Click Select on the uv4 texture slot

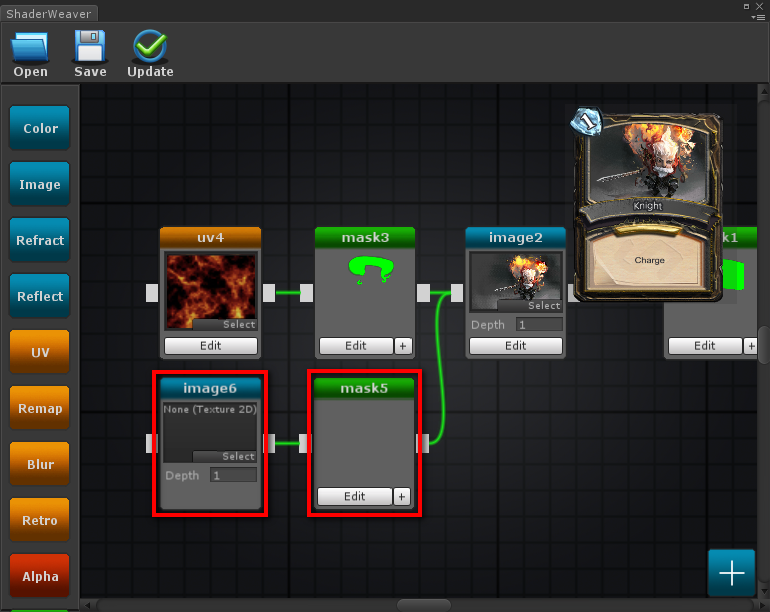click(225, 324)
